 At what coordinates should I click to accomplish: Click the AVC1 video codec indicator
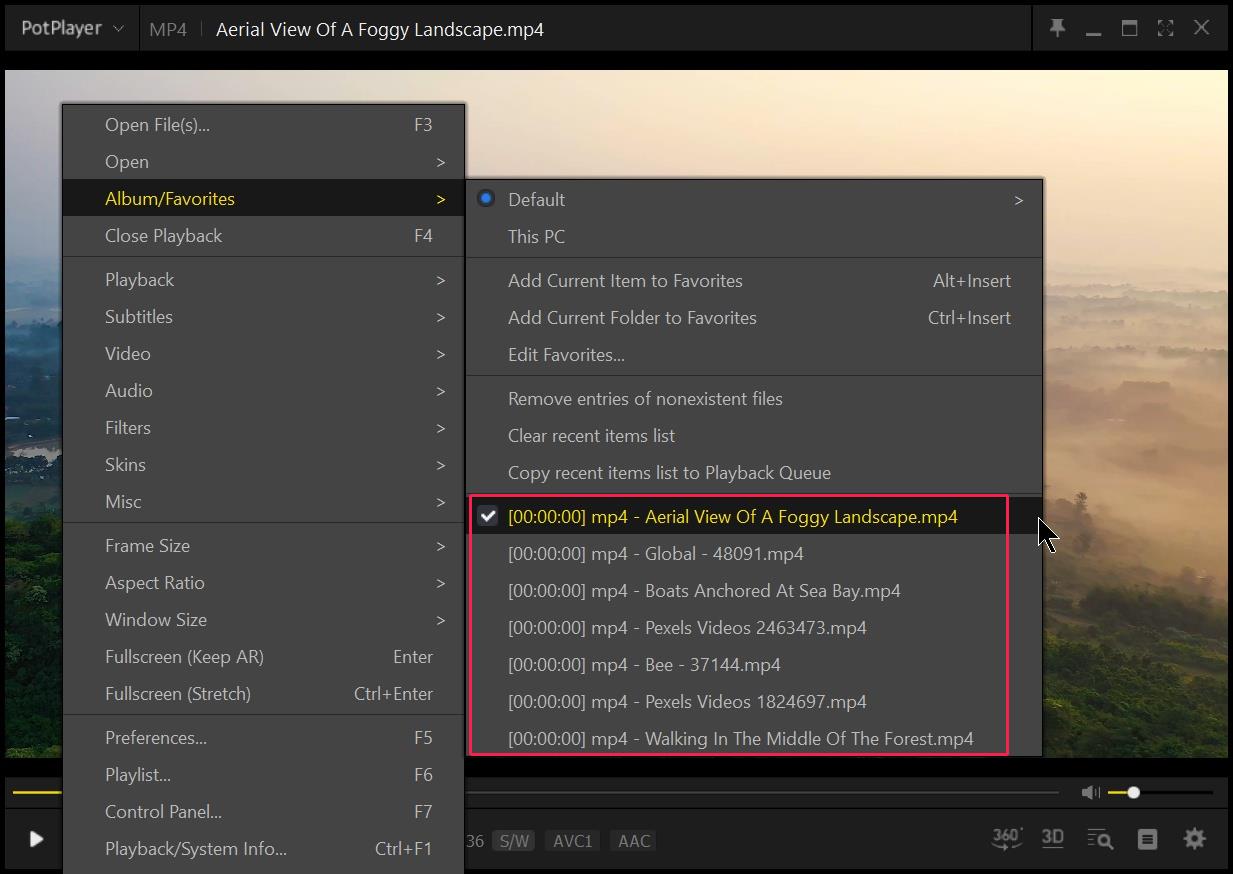572,841
